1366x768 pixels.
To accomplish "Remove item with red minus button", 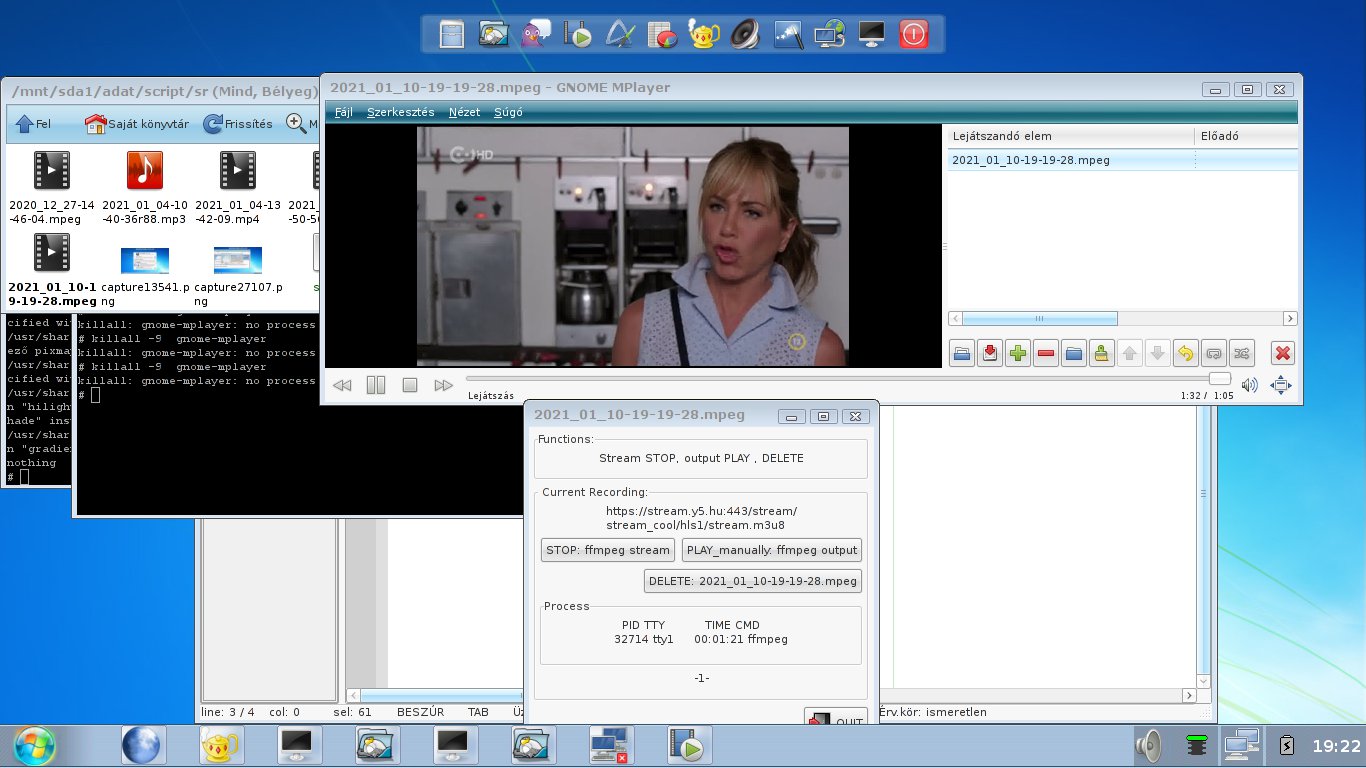I will (x=1046, y=353).
